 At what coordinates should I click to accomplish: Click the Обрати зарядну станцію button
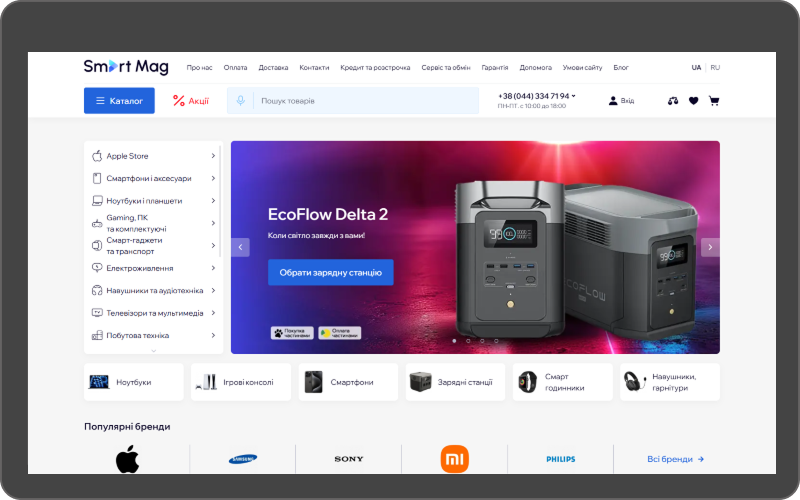click(331, 272)
